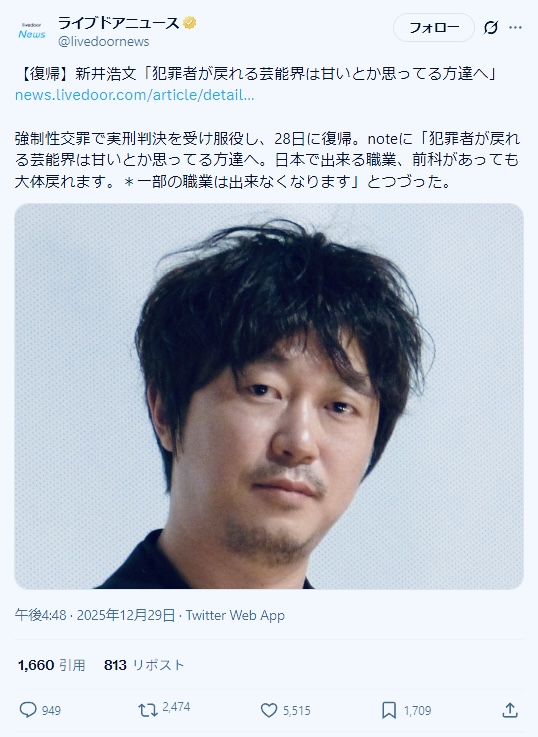
Task: Click the Grok slash-circle icon
Action: (491, 28)
